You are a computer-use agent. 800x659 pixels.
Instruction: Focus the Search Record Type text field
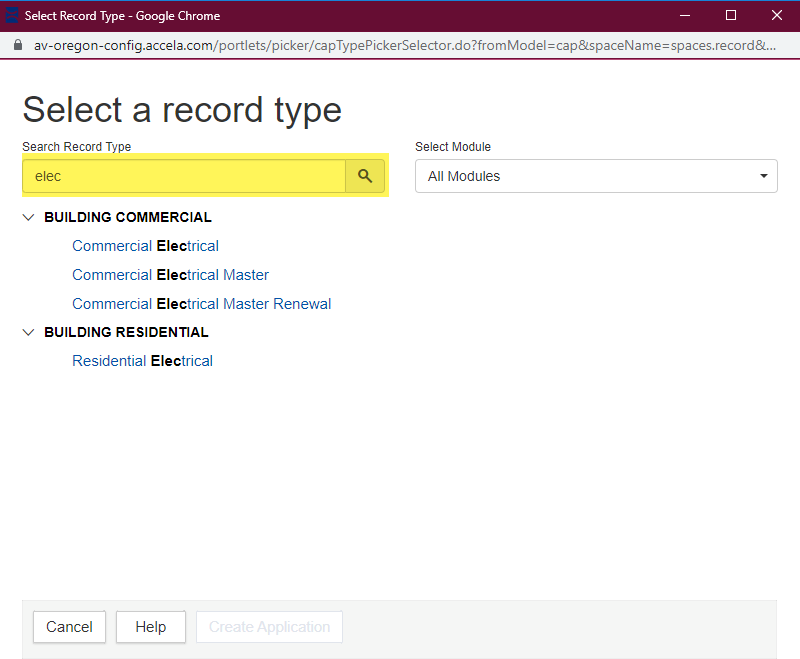185,176
